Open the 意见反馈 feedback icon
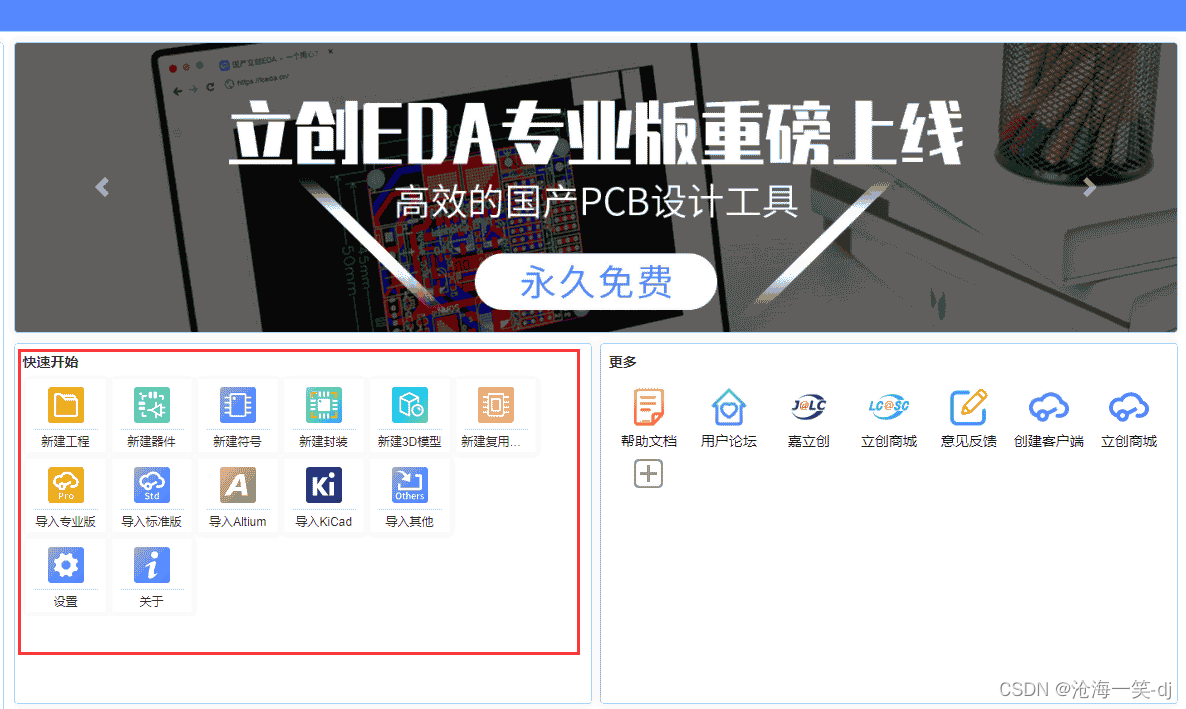This screenshot has width=1186, height=709. pyautogui.click(x=969, y=407)
